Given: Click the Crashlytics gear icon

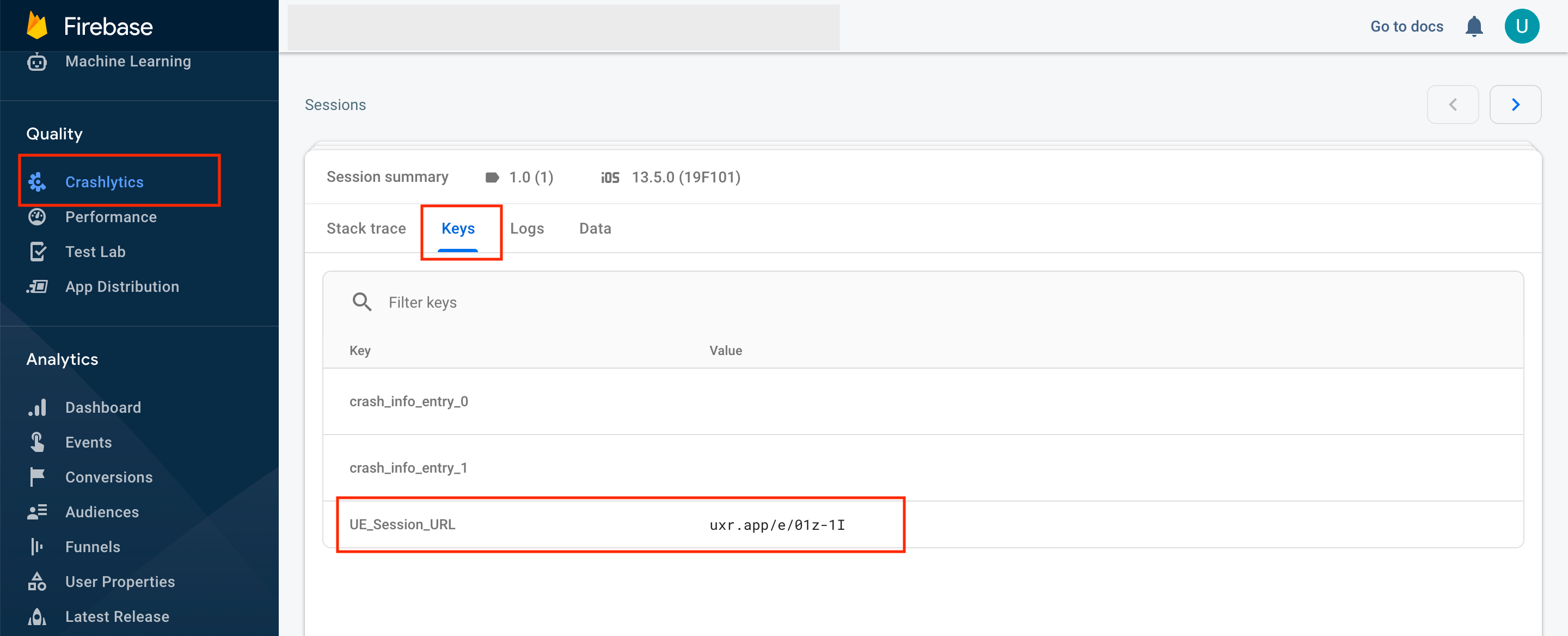Looking at the screenshot, I should tap(37, 182).
